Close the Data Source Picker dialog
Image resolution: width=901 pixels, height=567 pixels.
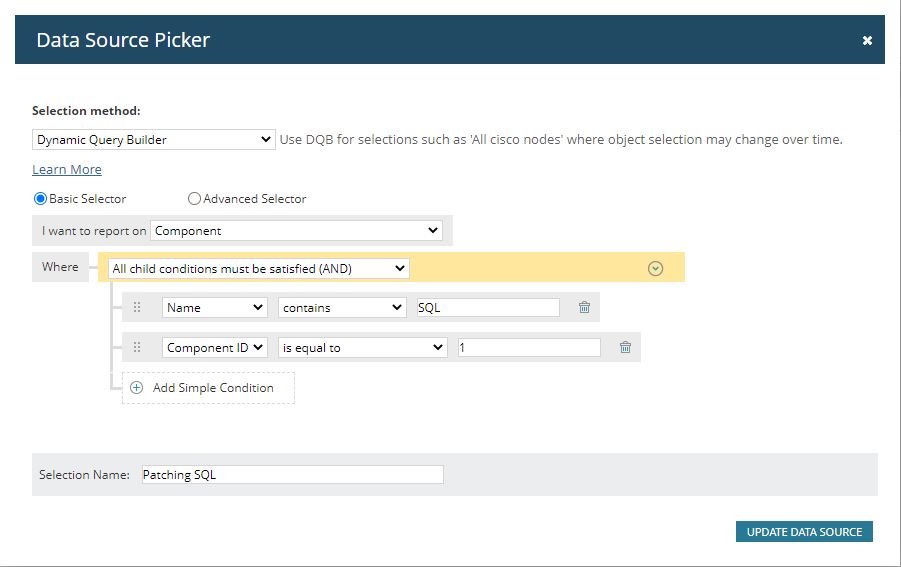click(867, 40)
